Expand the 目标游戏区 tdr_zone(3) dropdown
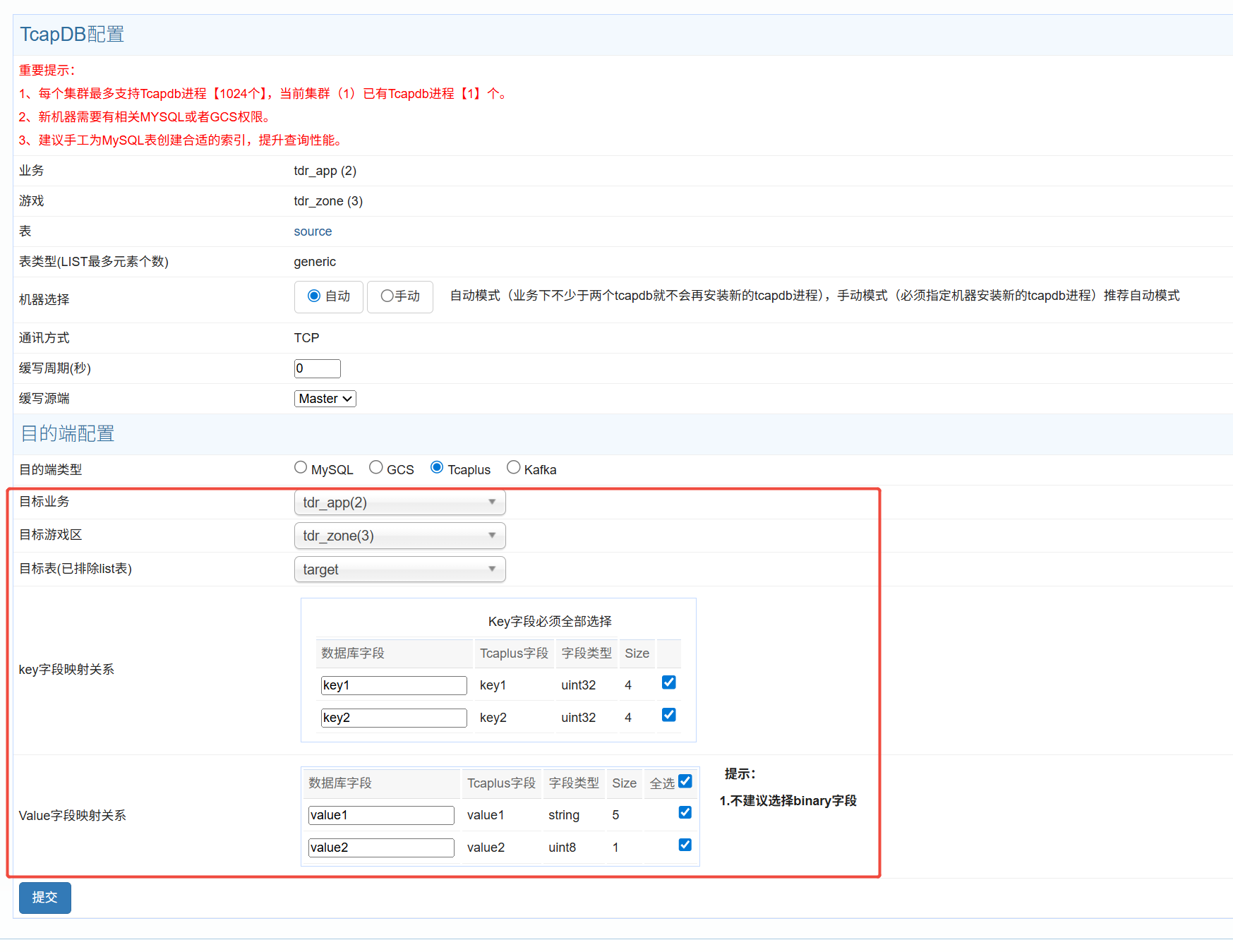Screen dimensions: 1233x952 click(399, 536)
